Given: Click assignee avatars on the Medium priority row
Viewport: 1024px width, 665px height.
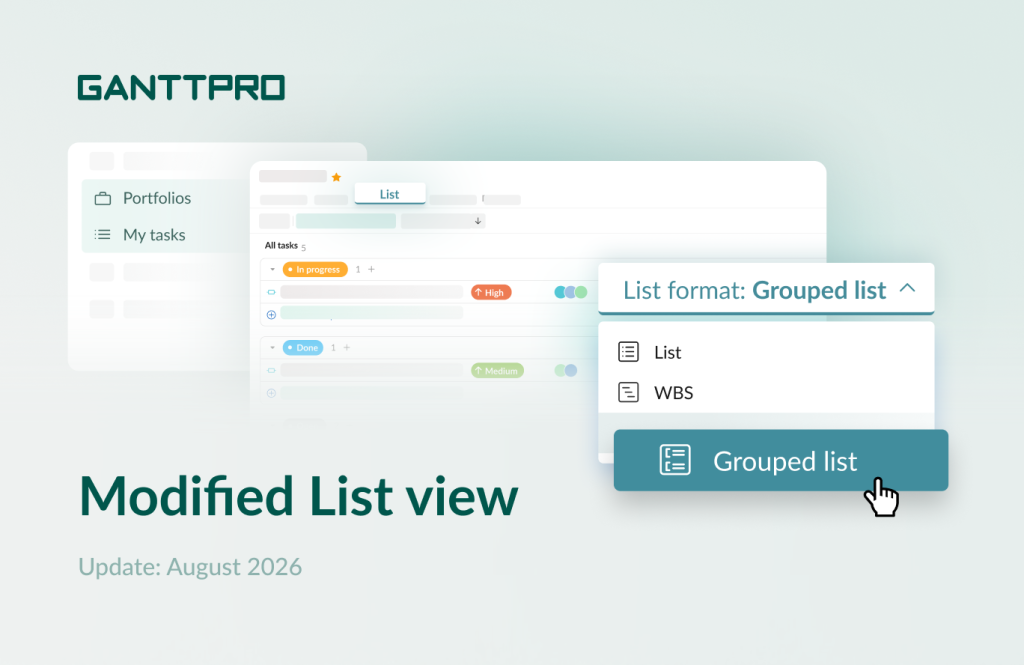Looking at the screenshot, I should pyautogui.click(x=566, y=370).
